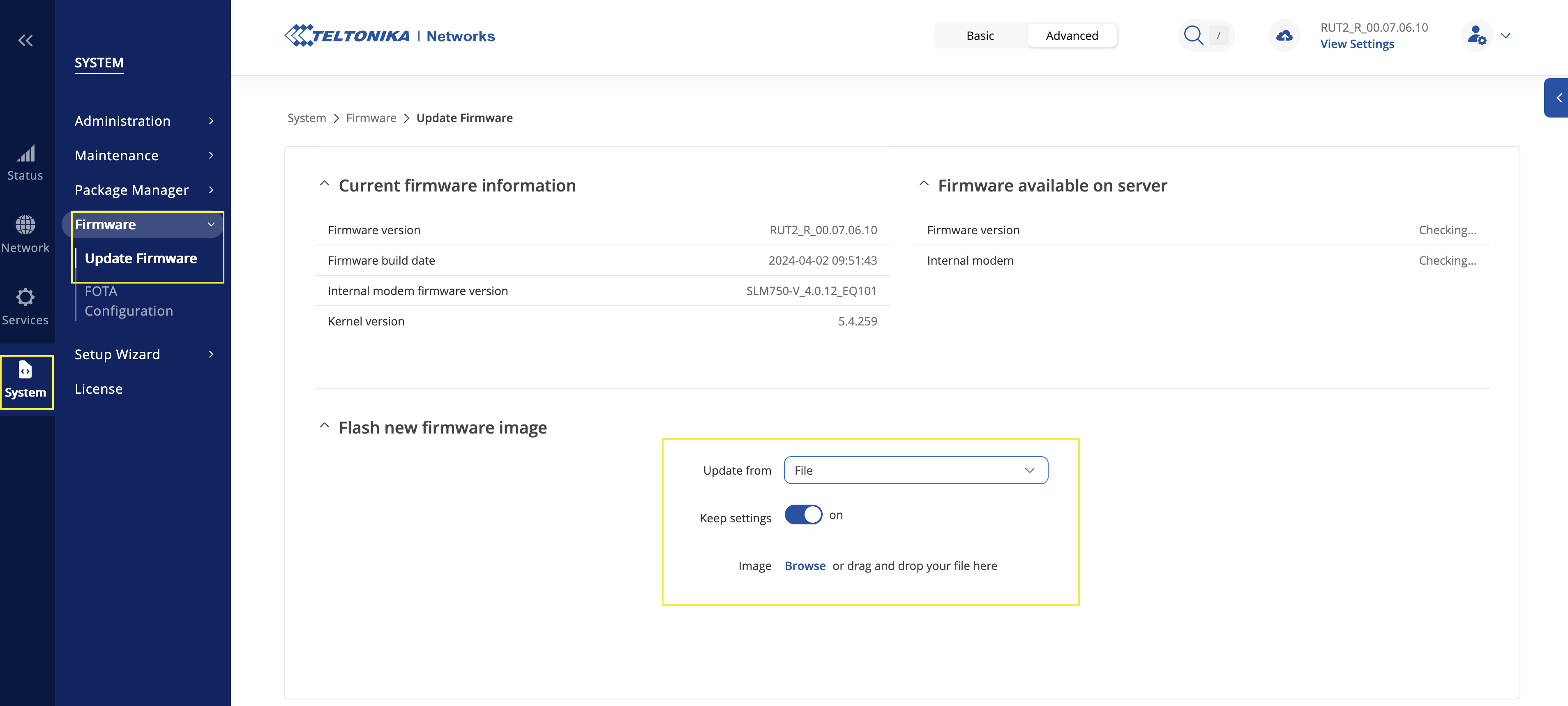The height and width of the screenshot is (706, 1568).
Task: Click Browse to select firmware image
Action: click(805, 566)
